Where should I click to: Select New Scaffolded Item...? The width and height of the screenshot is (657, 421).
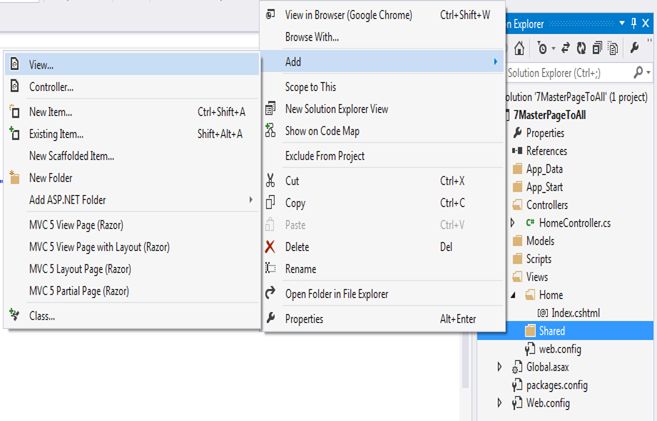tap(132, 156)
